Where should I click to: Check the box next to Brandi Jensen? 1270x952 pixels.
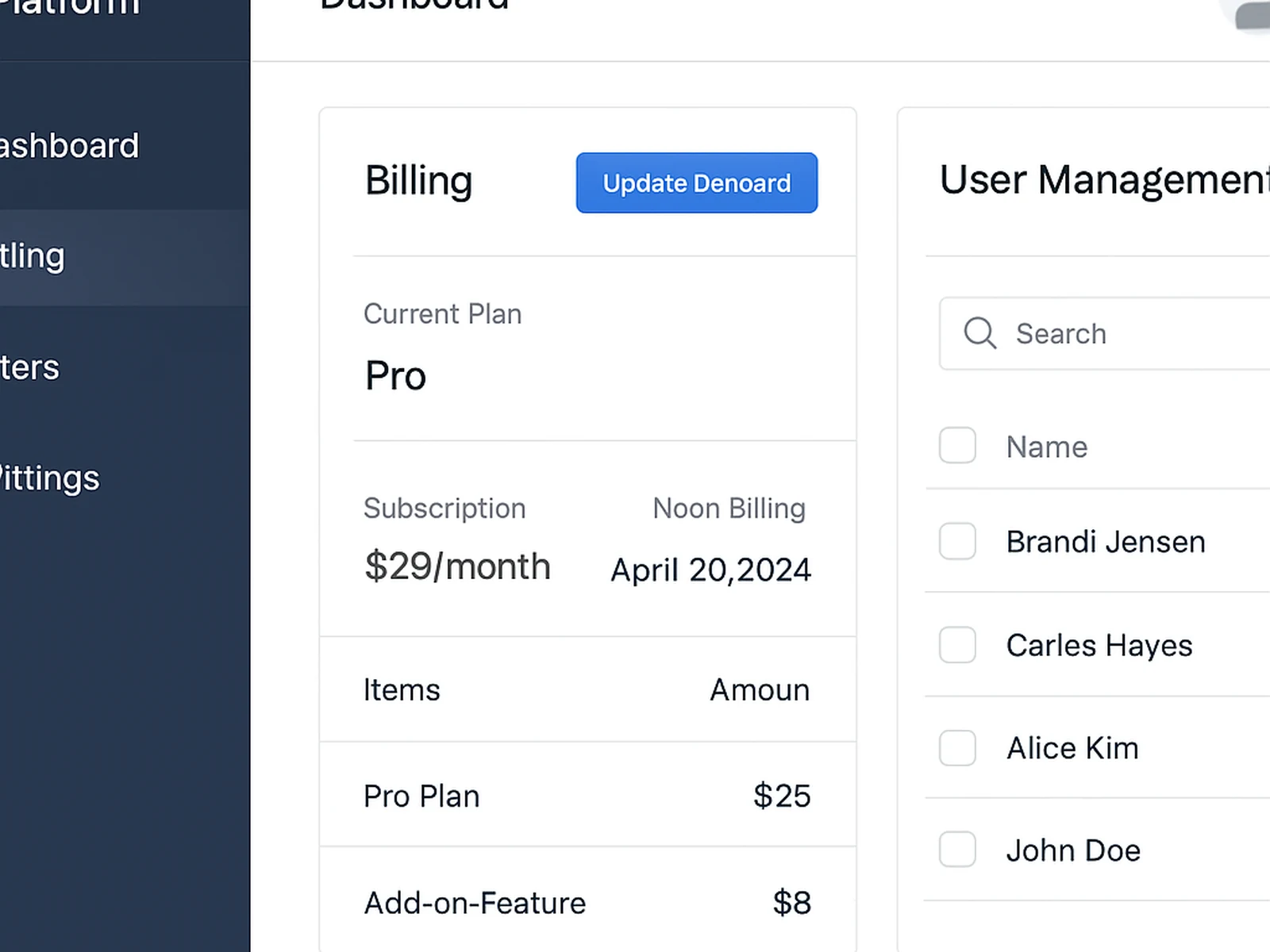coord(957,542)
